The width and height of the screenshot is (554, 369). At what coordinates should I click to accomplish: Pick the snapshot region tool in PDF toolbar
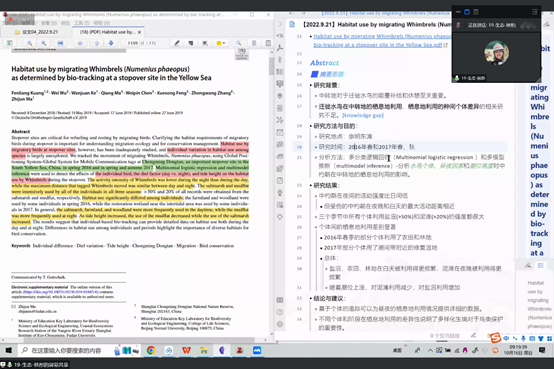click(x=205, y=43)
